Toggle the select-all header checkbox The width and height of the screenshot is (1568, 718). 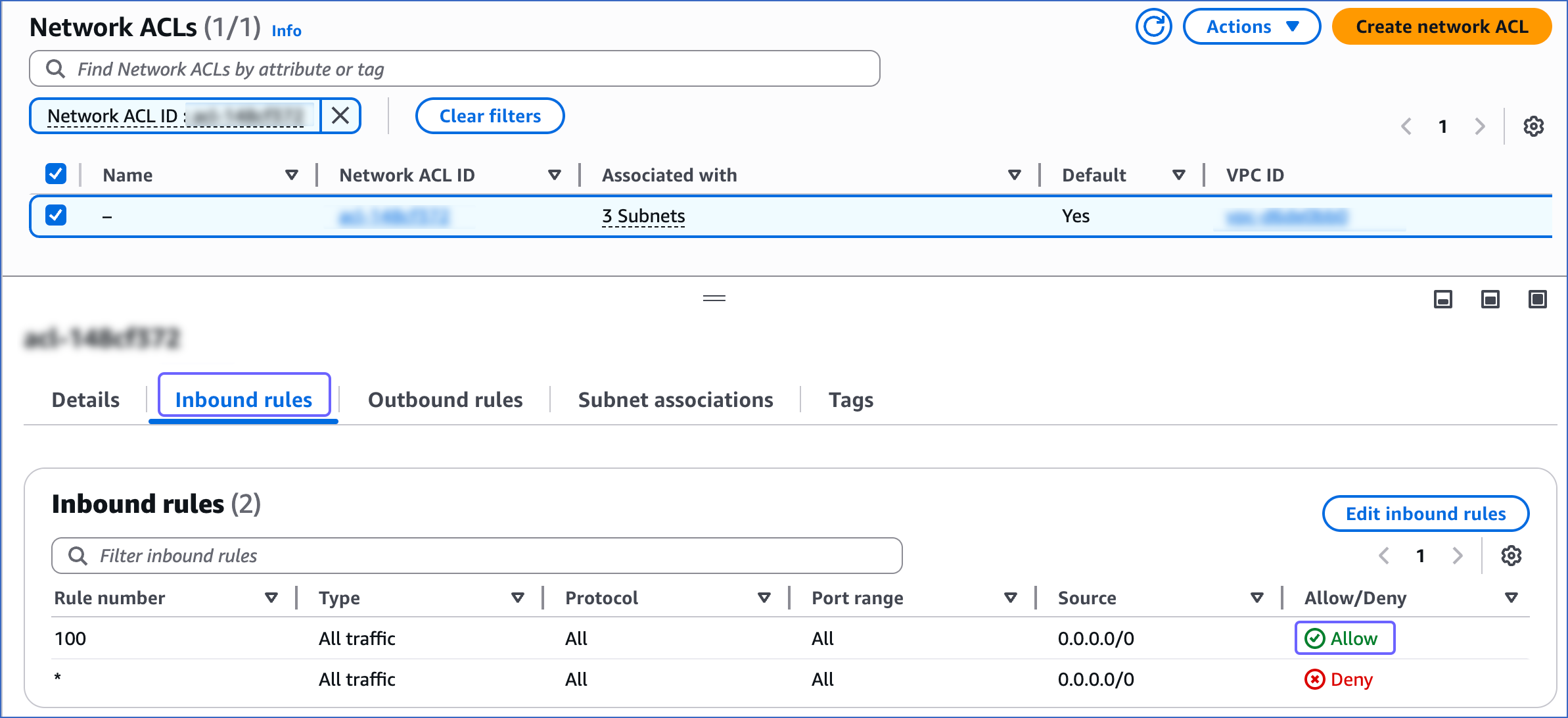pyautogui.click(x=56, y=174)
